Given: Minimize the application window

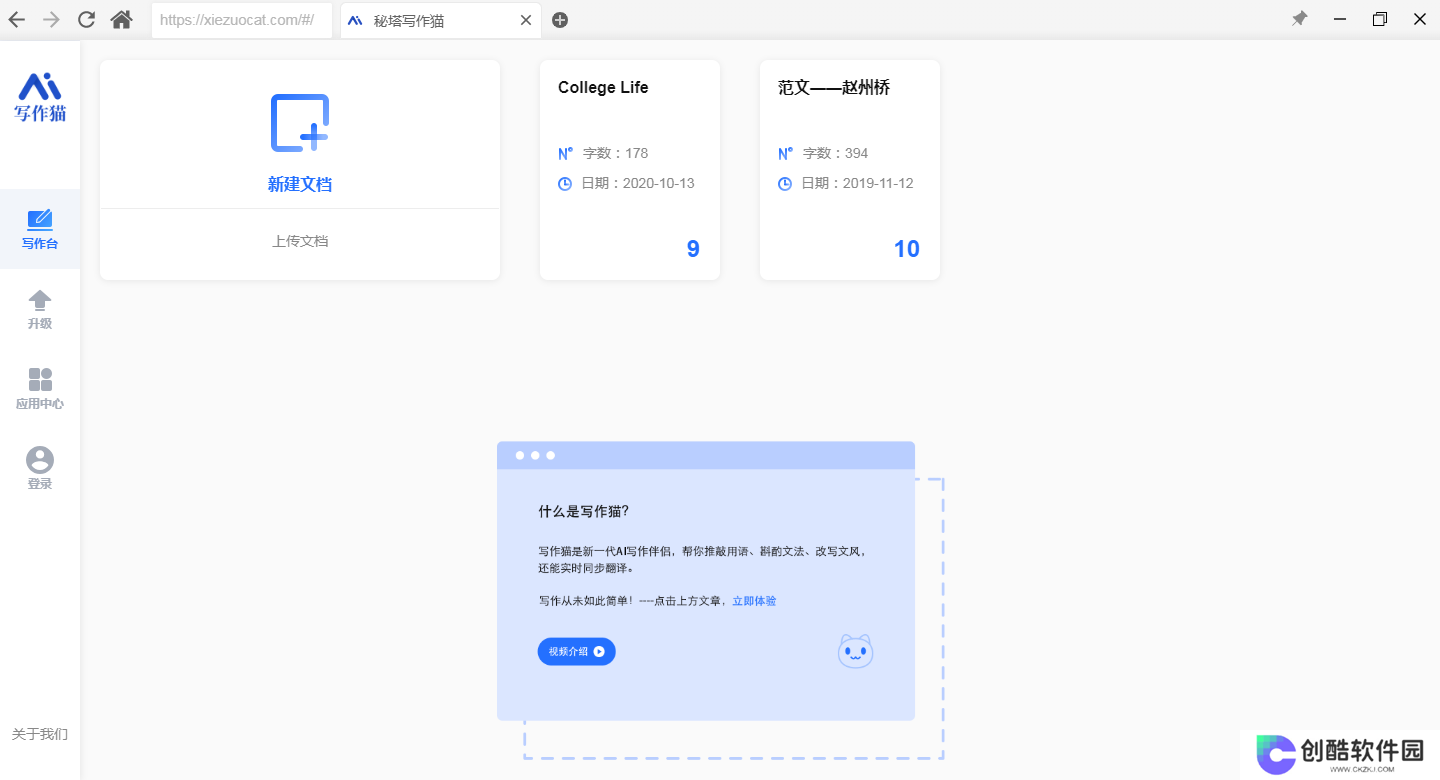Looking at the screenshot, I should click(1340, 19).
